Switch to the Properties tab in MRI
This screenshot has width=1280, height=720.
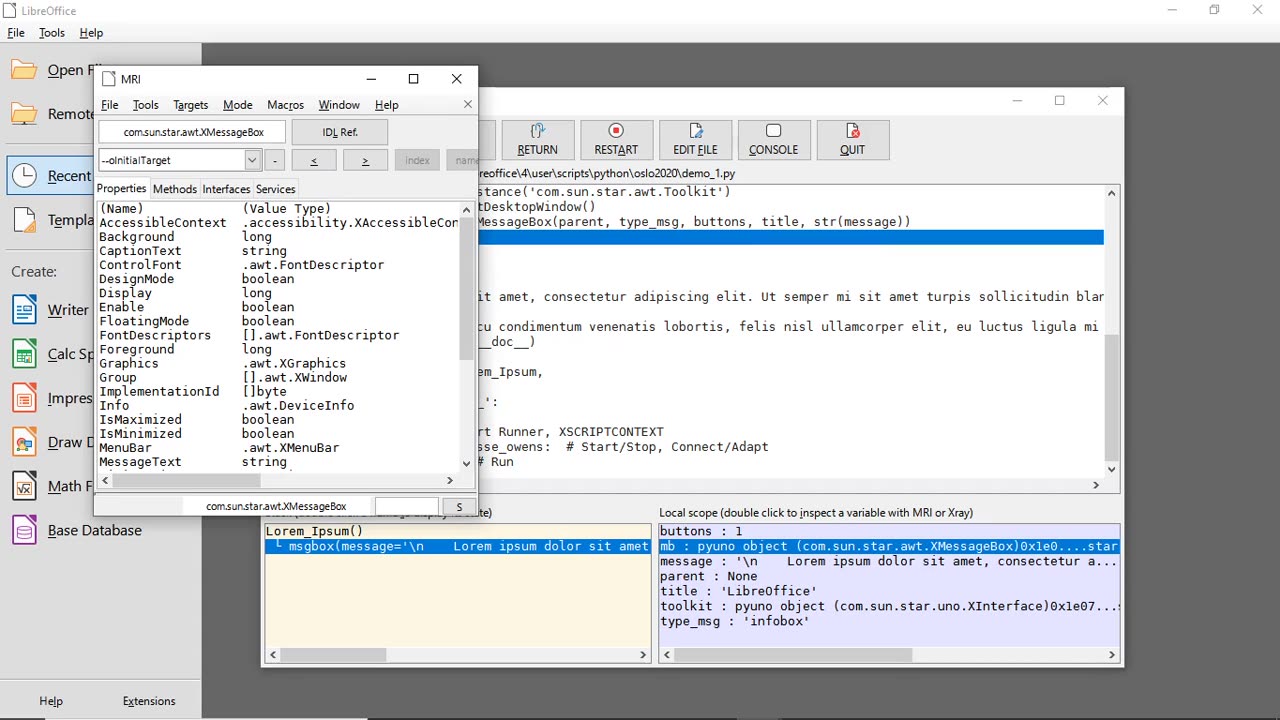pyautogui.click(x=121, y=189)
